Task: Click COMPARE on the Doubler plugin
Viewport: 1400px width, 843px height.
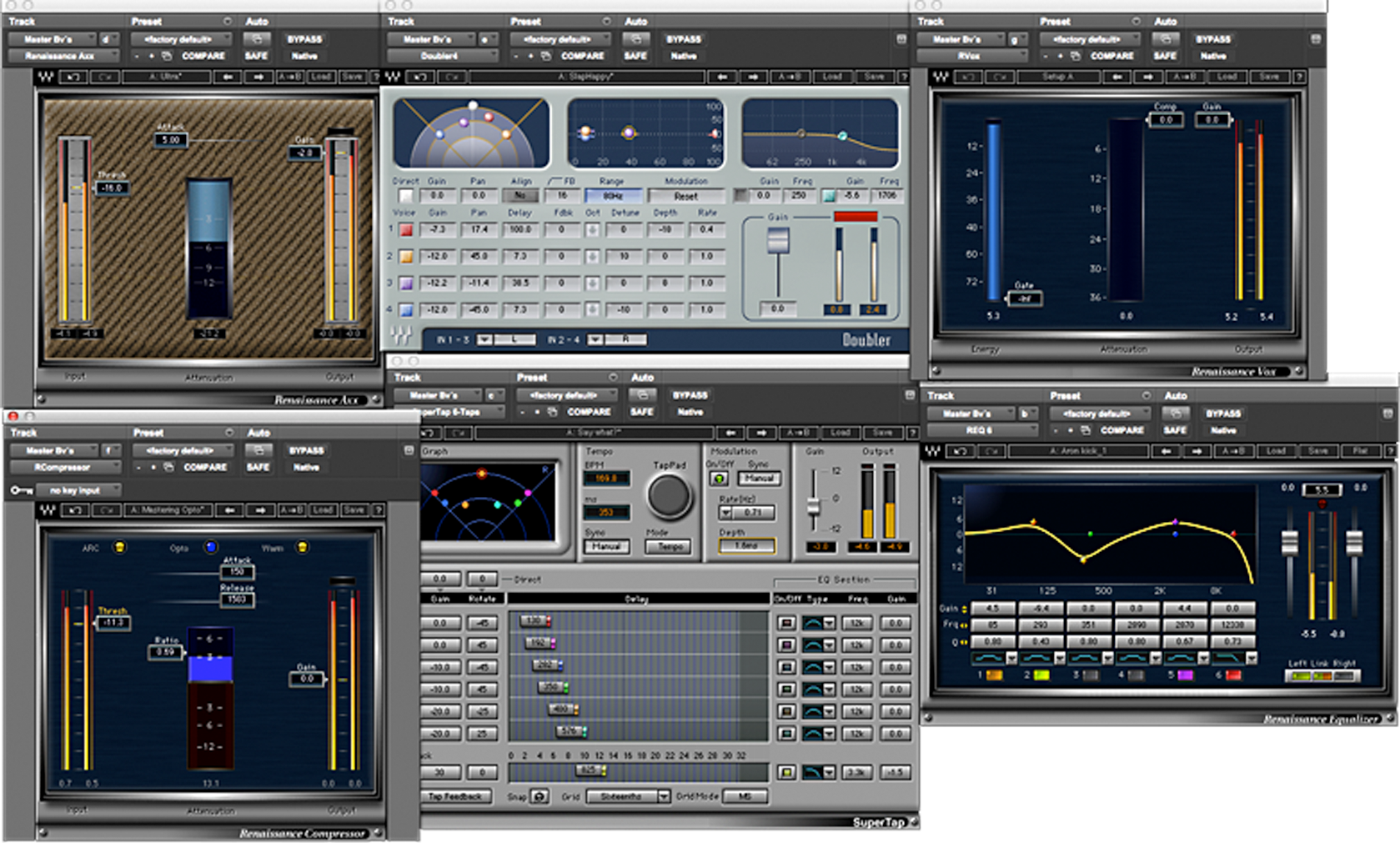Action: coord(583,56)
